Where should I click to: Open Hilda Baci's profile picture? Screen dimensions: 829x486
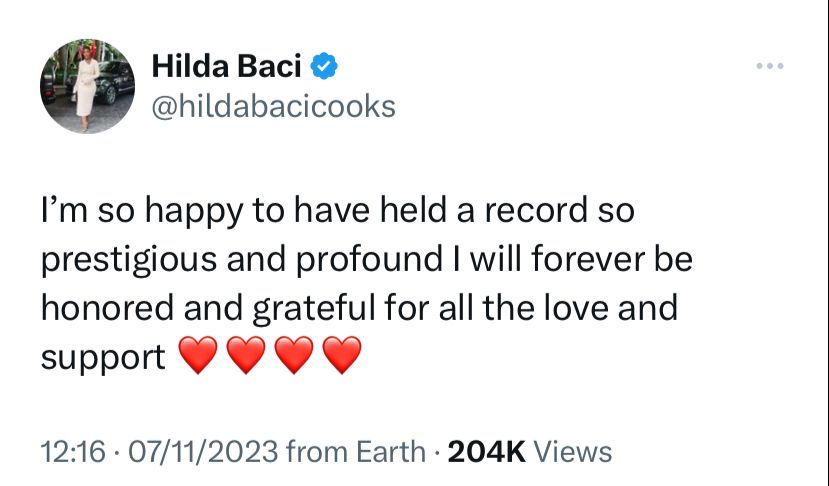[87, 86]
